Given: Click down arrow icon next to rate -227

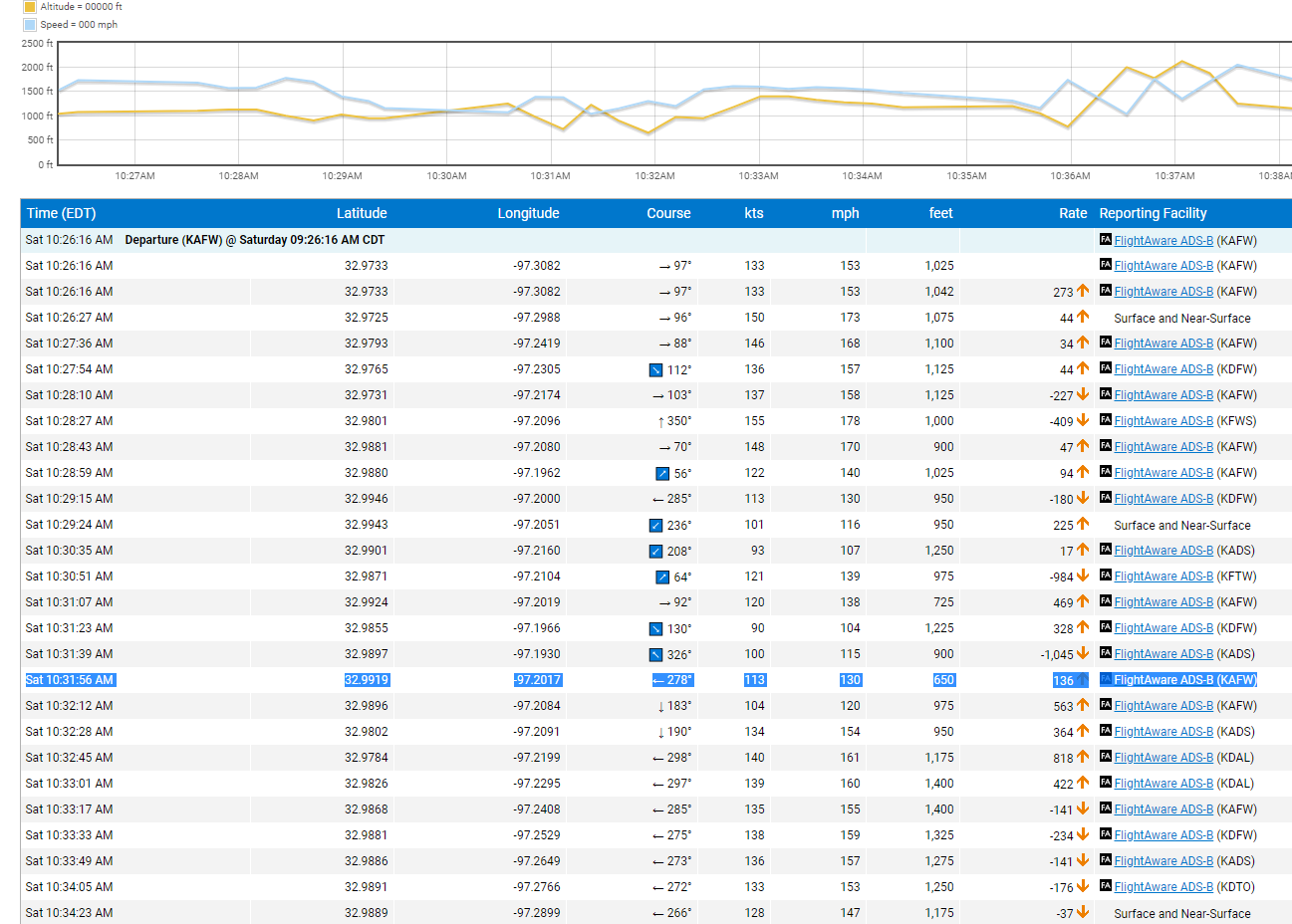Looking at the screenshot, I should 1083,394.
